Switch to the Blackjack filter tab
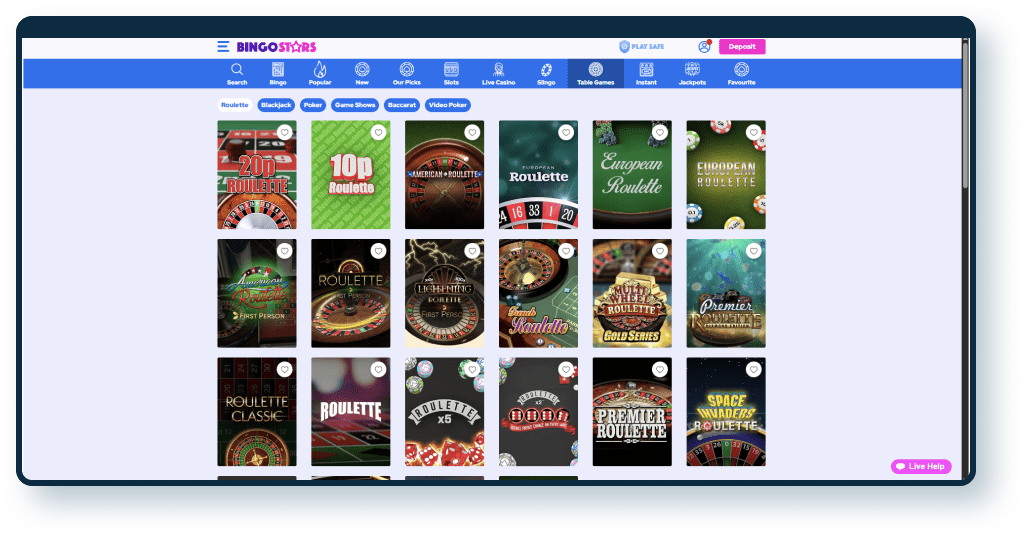 tap(275, 105)
